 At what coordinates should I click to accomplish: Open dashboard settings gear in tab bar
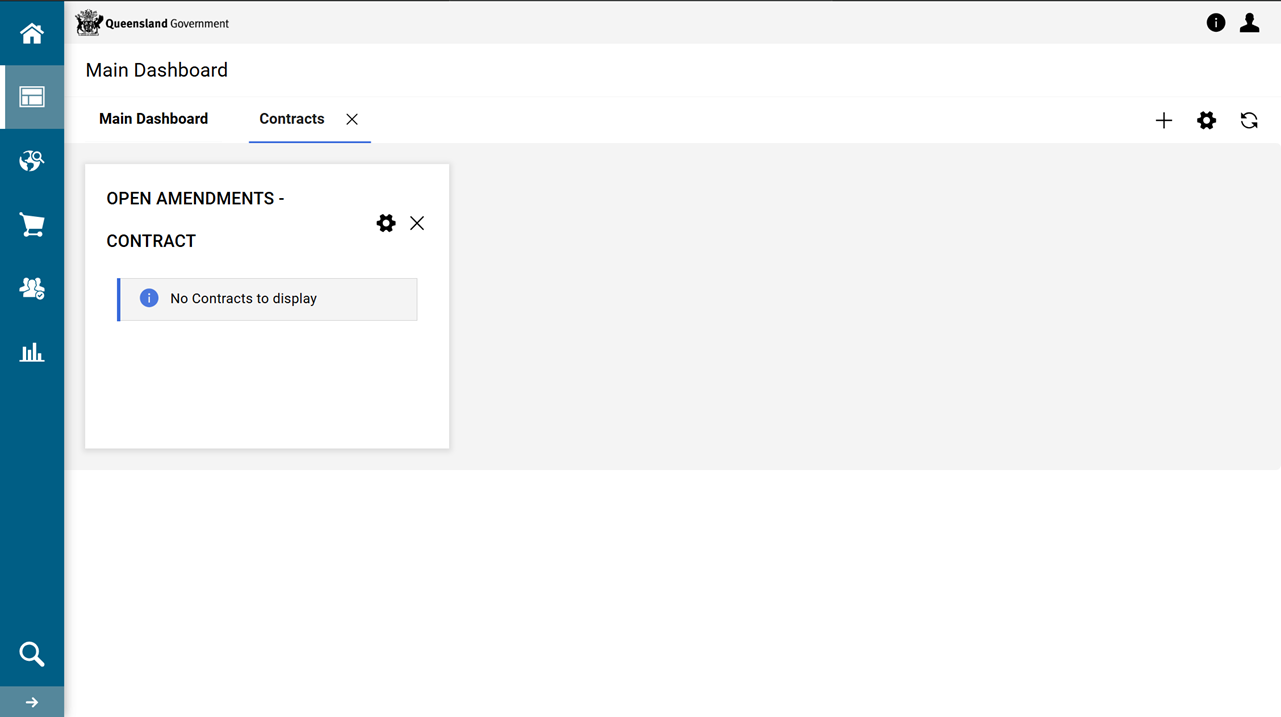click(1206, 121)
